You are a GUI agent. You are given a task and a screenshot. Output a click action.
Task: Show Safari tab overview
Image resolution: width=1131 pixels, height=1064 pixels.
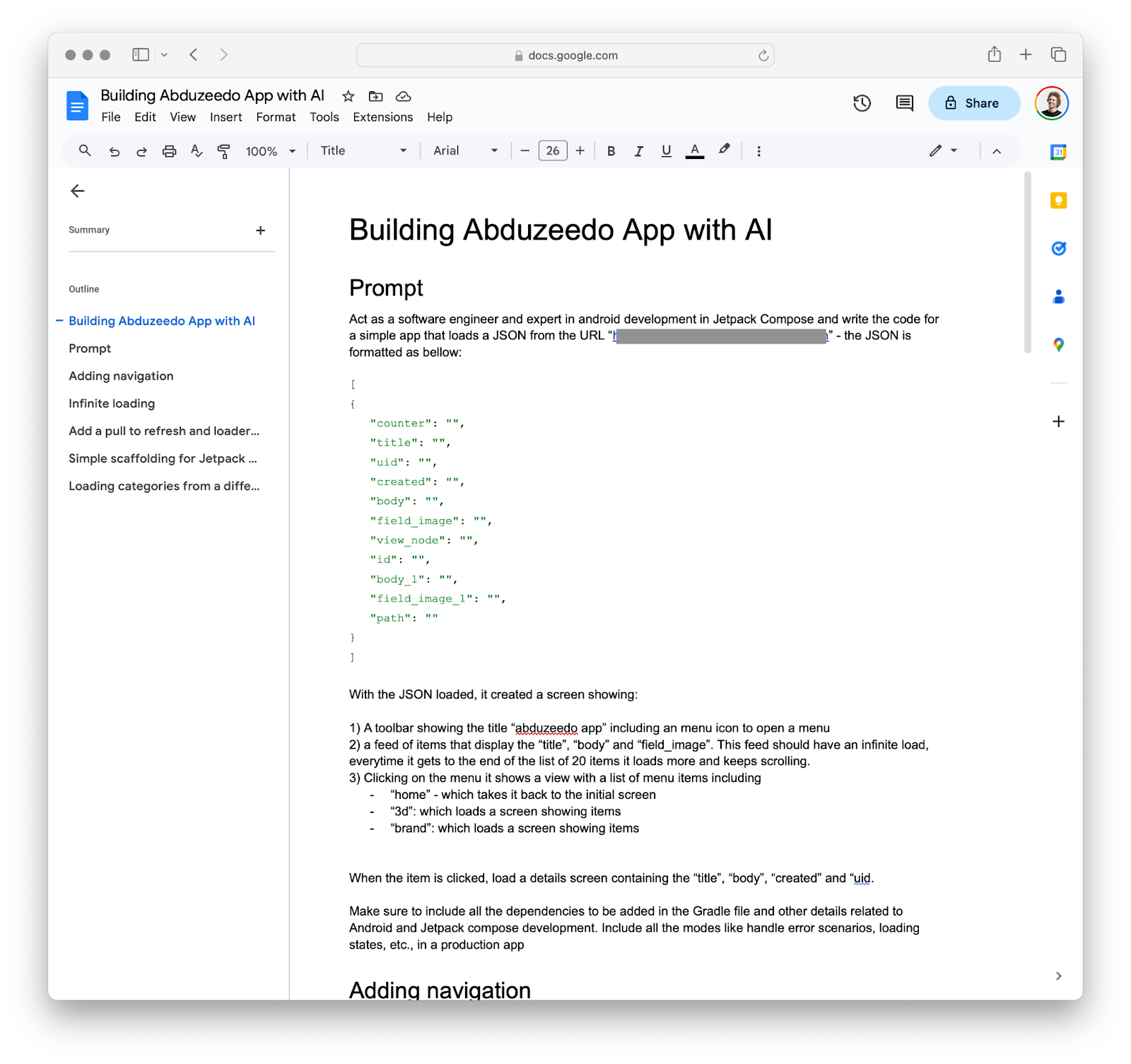pos(1058,54)
